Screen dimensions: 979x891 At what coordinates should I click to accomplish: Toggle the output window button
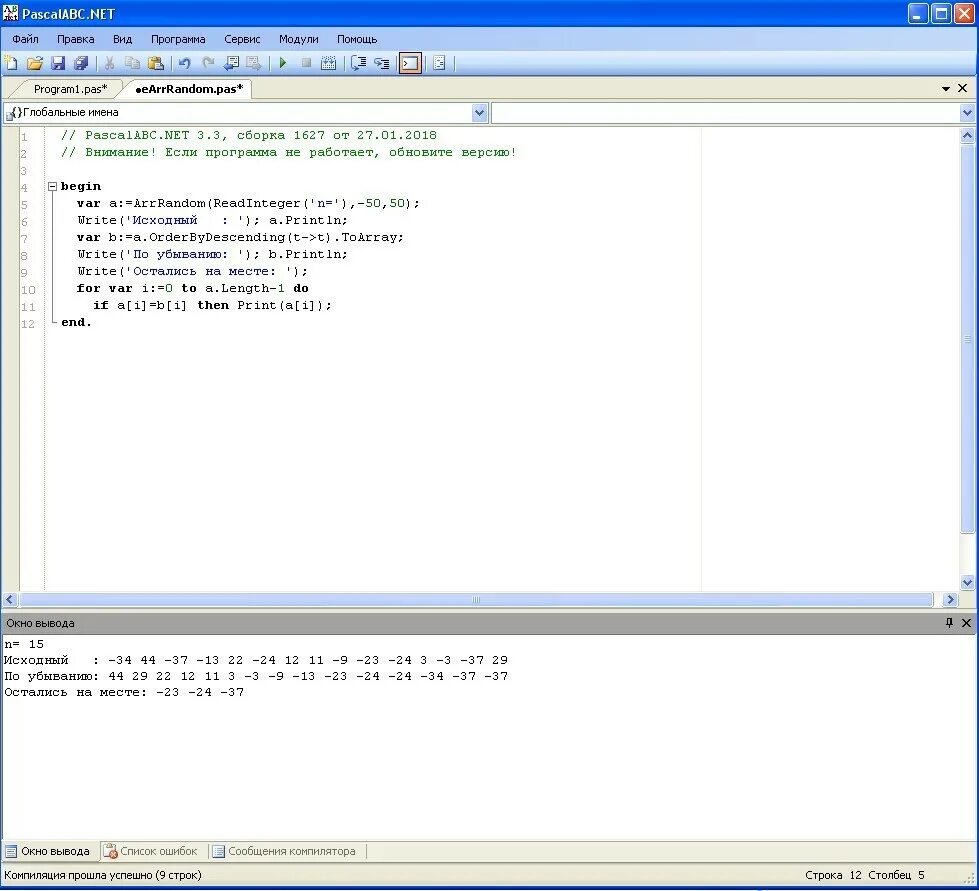click(410, 63)
